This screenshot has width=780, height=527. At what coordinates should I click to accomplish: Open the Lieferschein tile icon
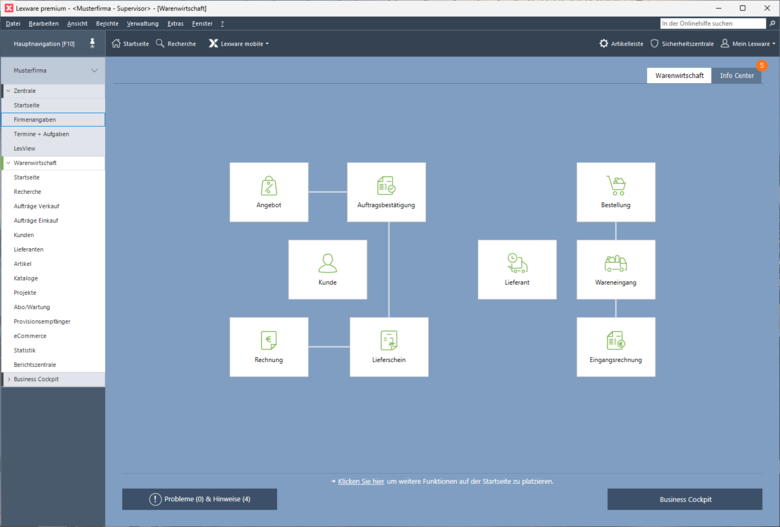(x=388, y=340)
